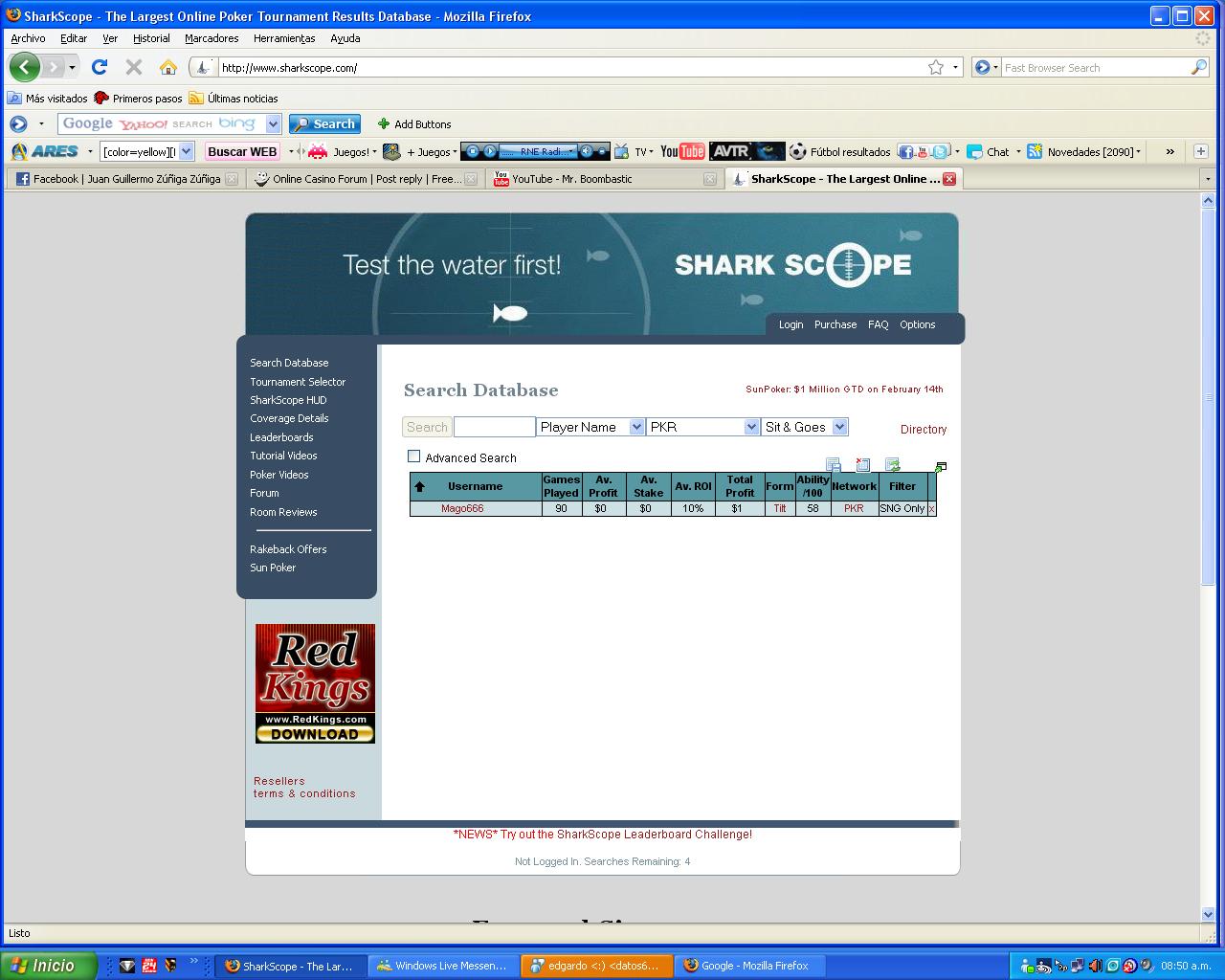Go back with the green Back arrow
The width and height of the screenshot is (1225, 980).
pos(25,67)
